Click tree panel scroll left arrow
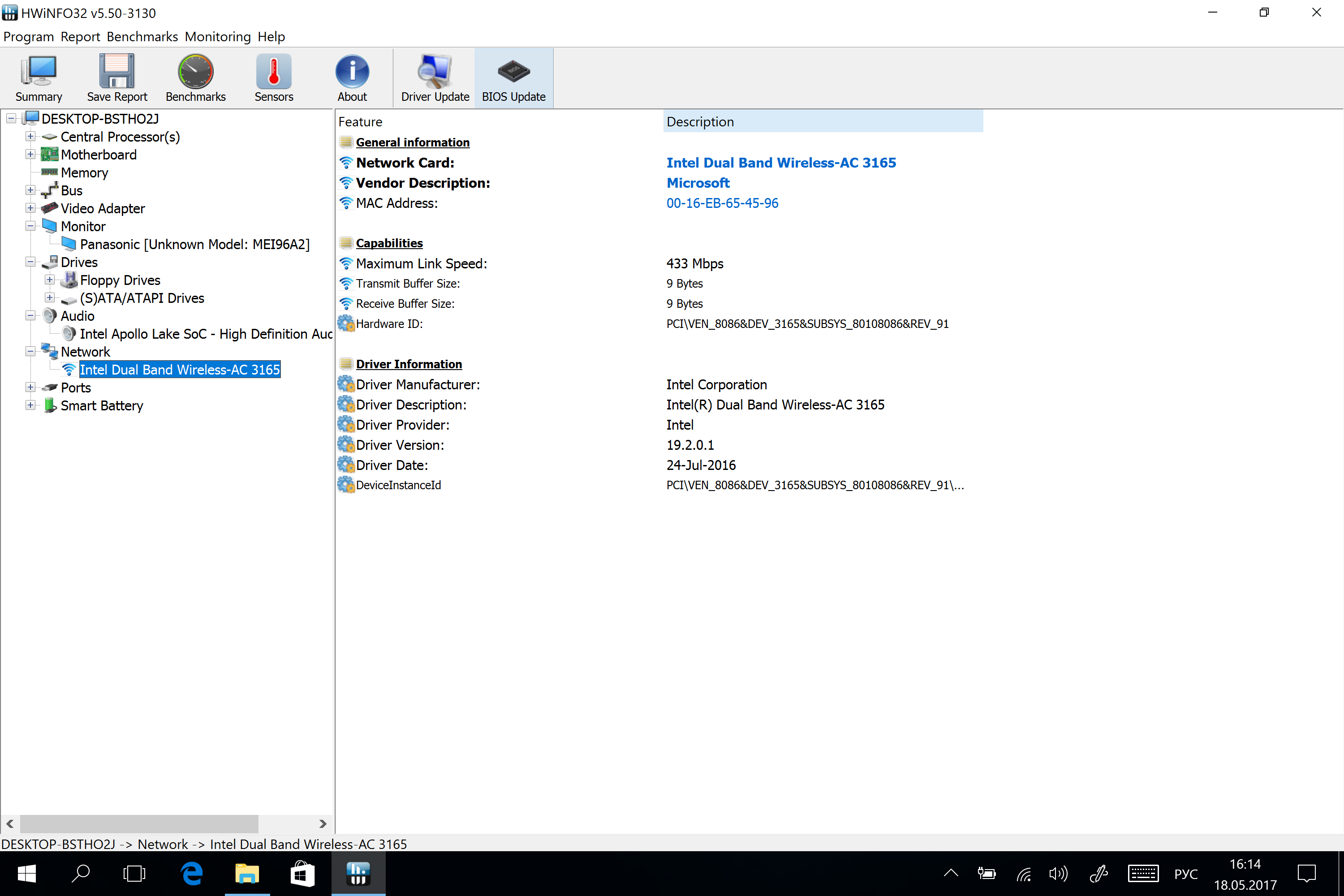This screenshot has height=896, width=1344. pyautogui.click(x=10, y=823)
